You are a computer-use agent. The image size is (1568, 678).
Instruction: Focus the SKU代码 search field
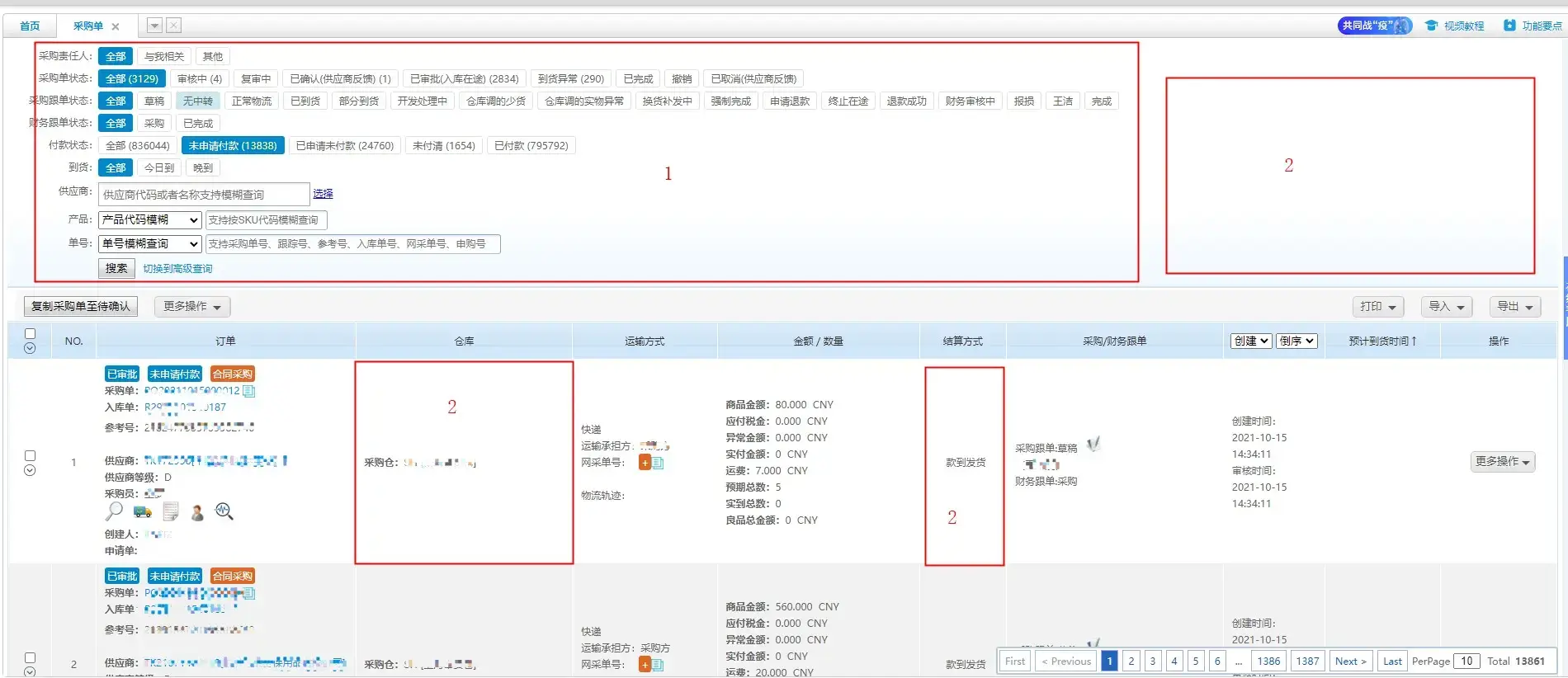tap(267, 219)
